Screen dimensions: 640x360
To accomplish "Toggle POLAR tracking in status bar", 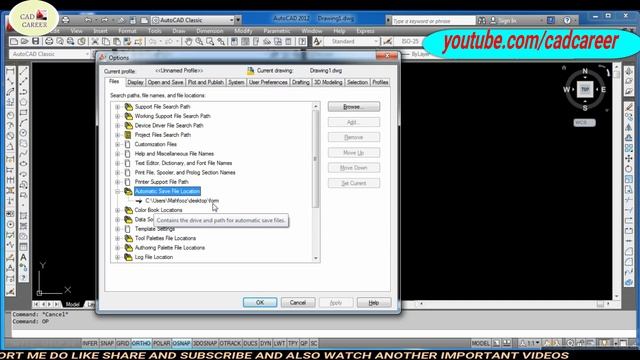I will coord(162,343).
